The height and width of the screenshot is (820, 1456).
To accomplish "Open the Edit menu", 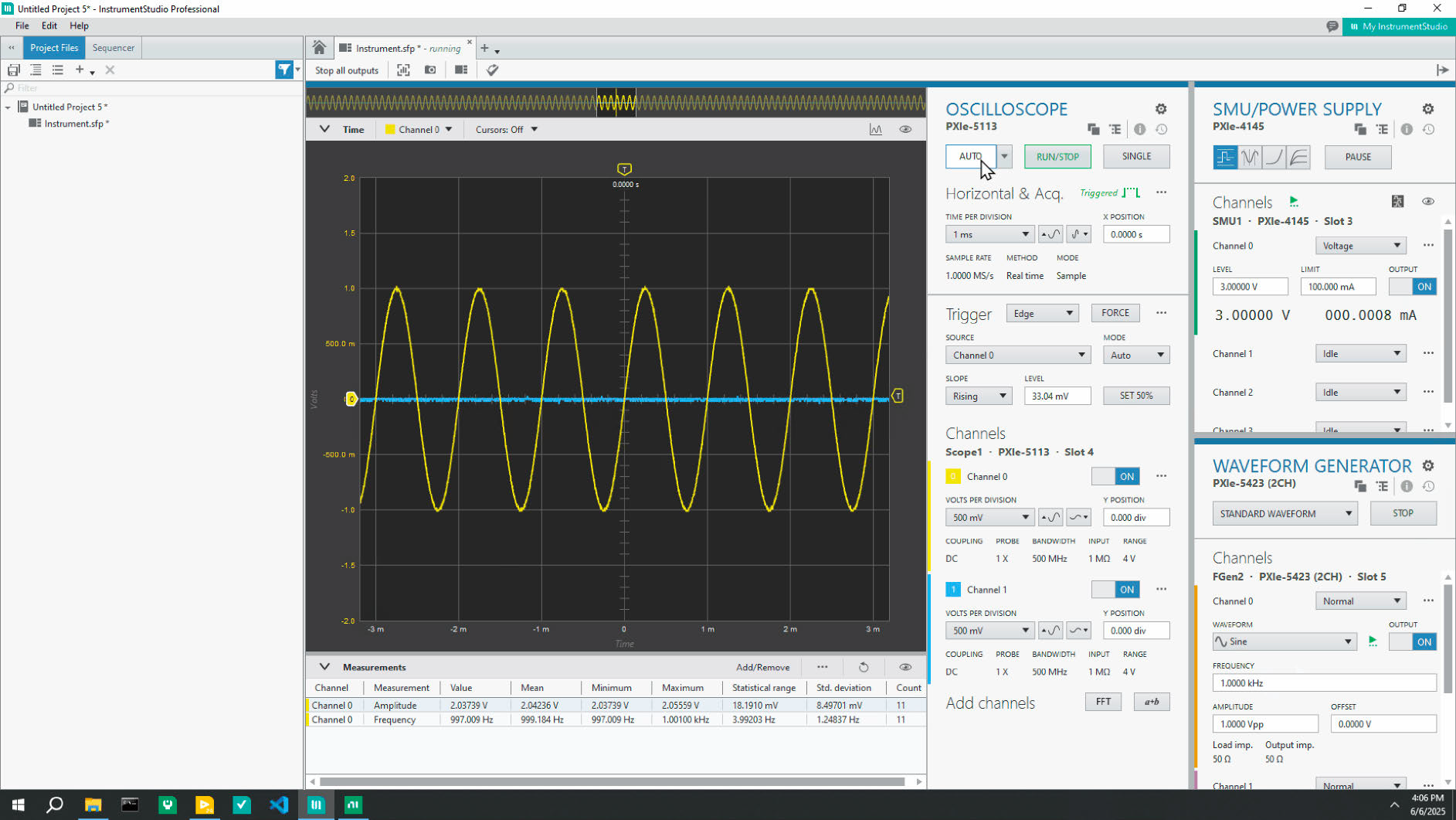I will click(49, 26).
